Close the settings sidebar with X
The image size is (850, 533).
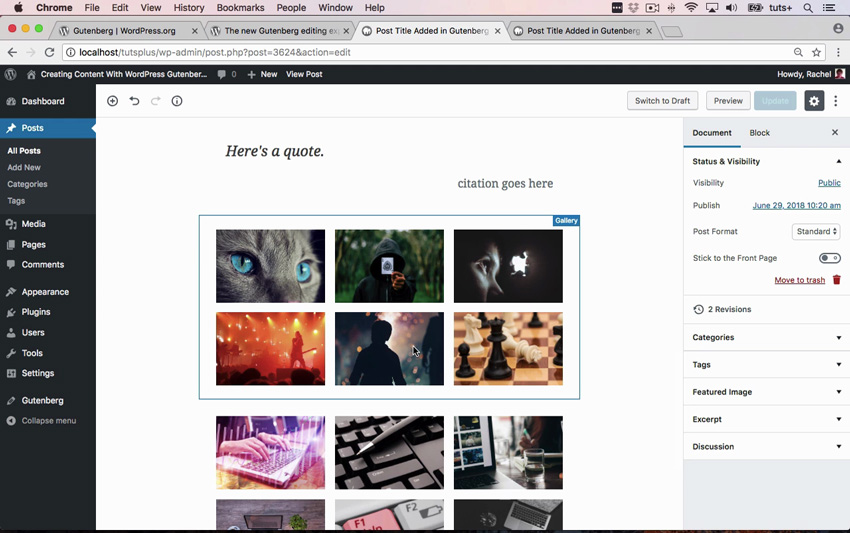pos(835,133)
